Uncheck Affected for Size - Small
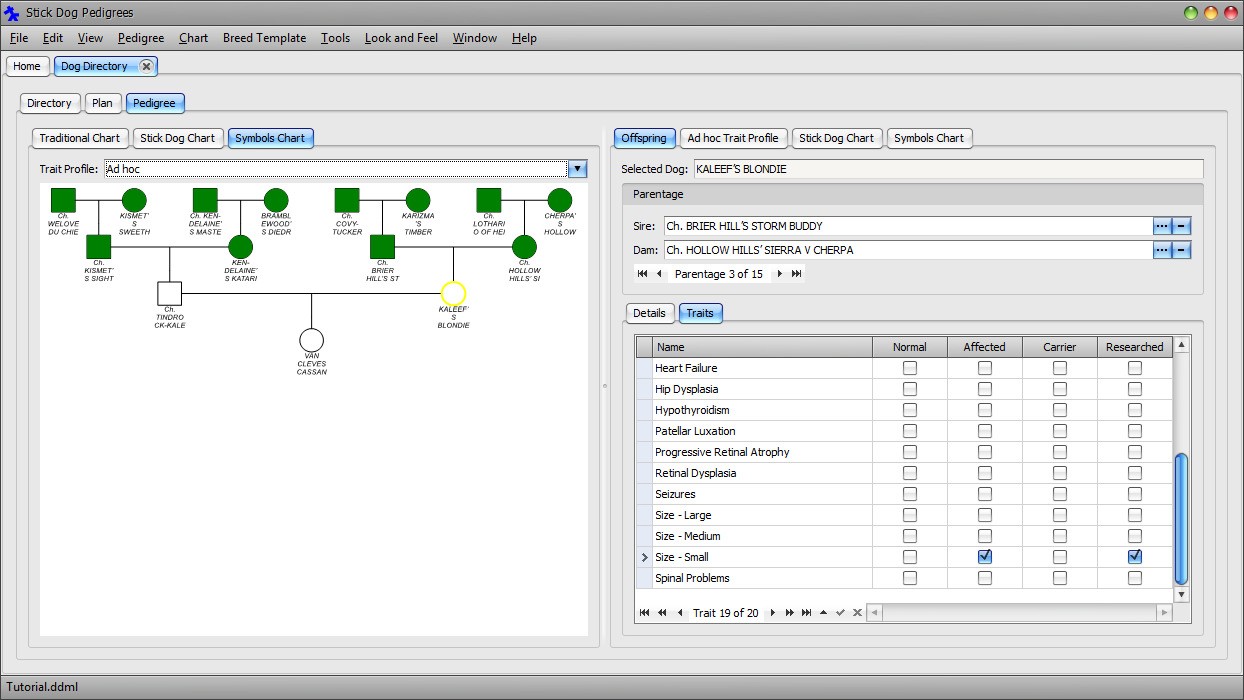1244x700 pixels. pos(984,557)
